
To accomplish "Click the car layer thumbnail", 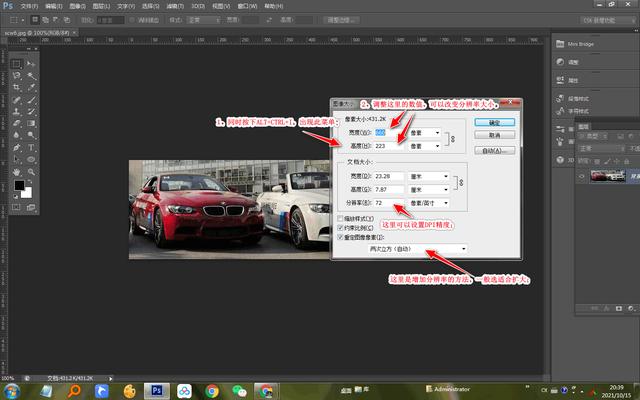I will pos(608,176).
